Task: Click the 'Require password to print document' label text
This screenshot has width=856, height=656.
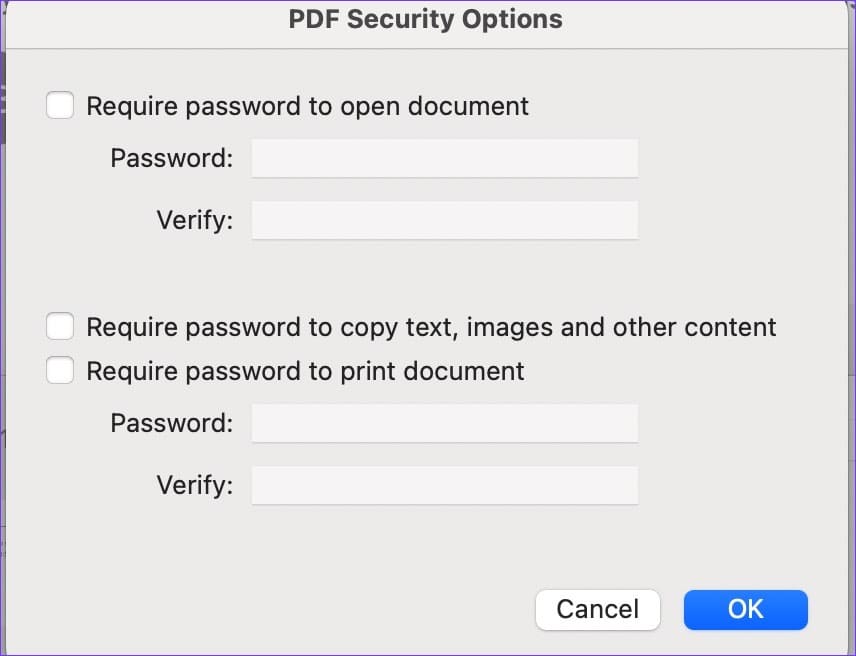Action: pyautogui.click(x=305, y=371)
